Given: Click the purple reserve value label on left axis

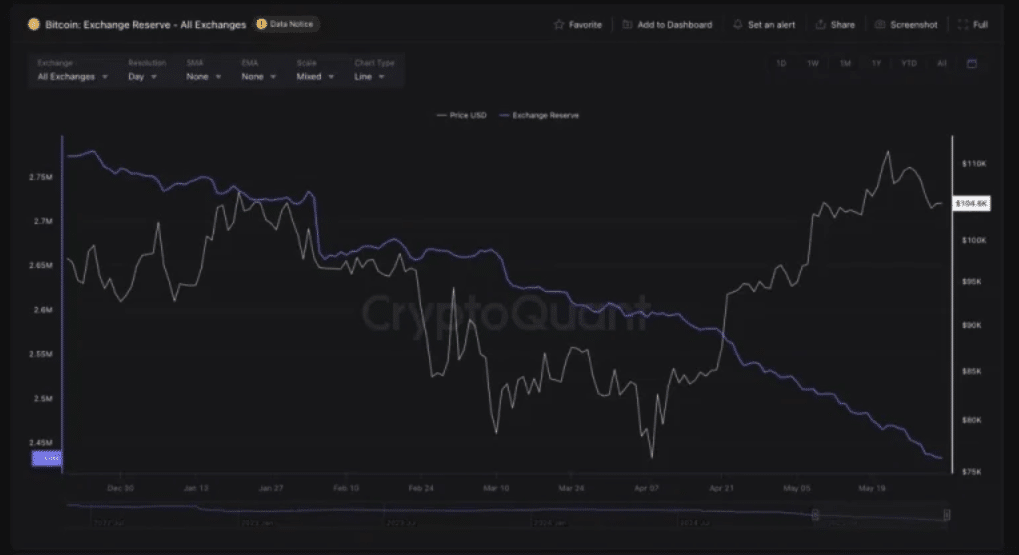Looking at the screenshot, I should pos(47,458).
